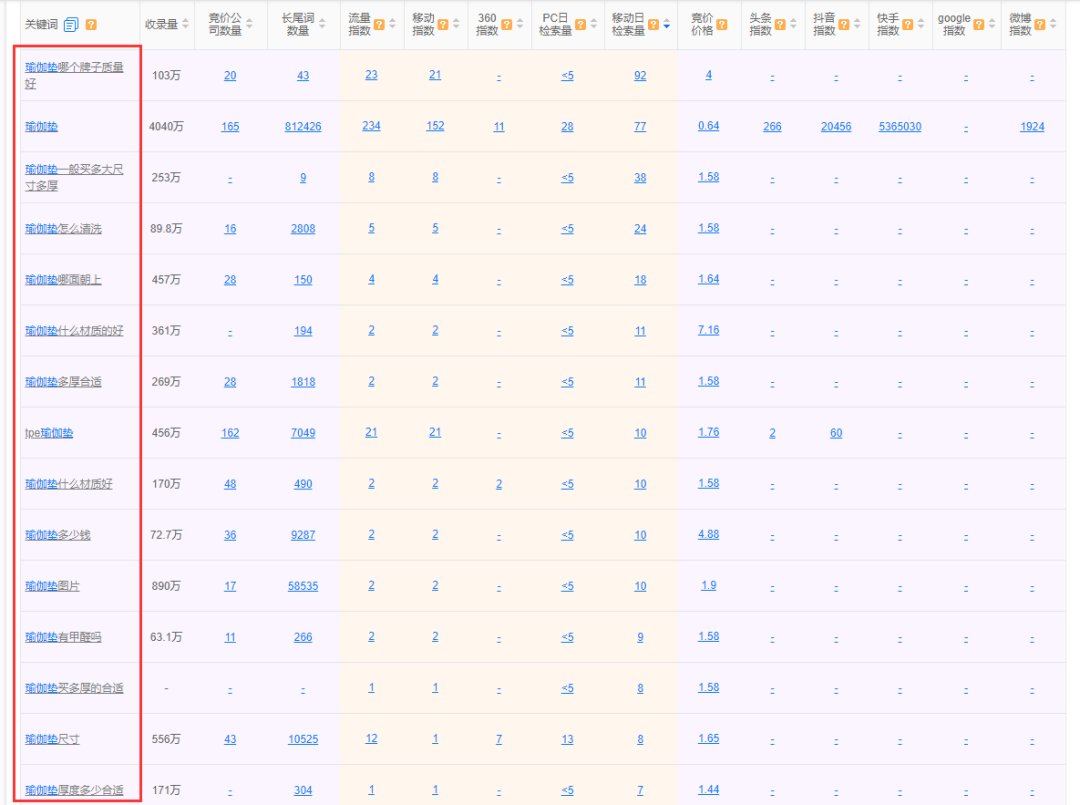This screenshot has height=805, width=1080.
Task: Click the 812426 long-tail count for 瑜伽垫
Action: [303, 127]
